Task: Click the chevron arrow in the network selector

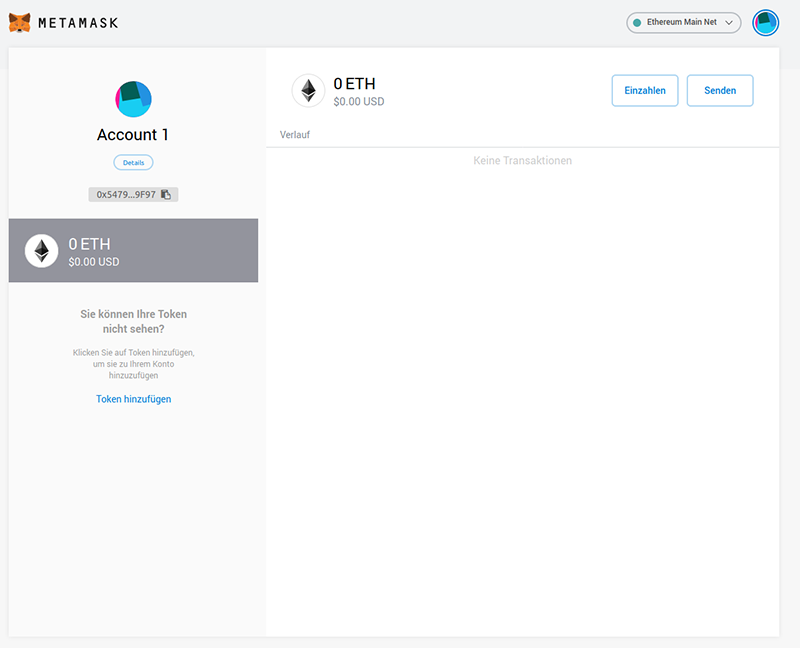Action: click(729, 22)
